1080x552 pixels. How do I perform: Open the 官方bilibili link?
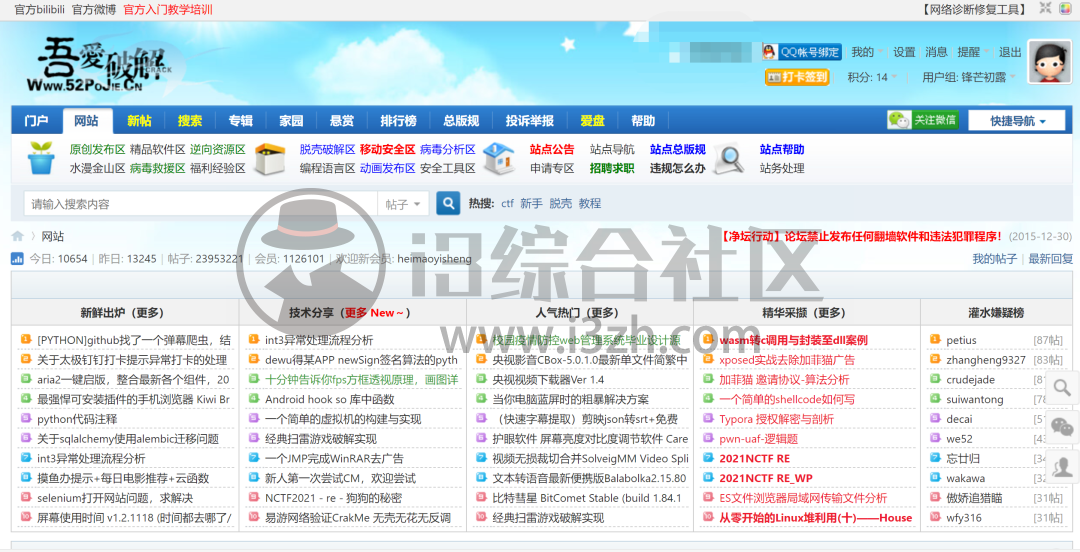coord(39,10)
